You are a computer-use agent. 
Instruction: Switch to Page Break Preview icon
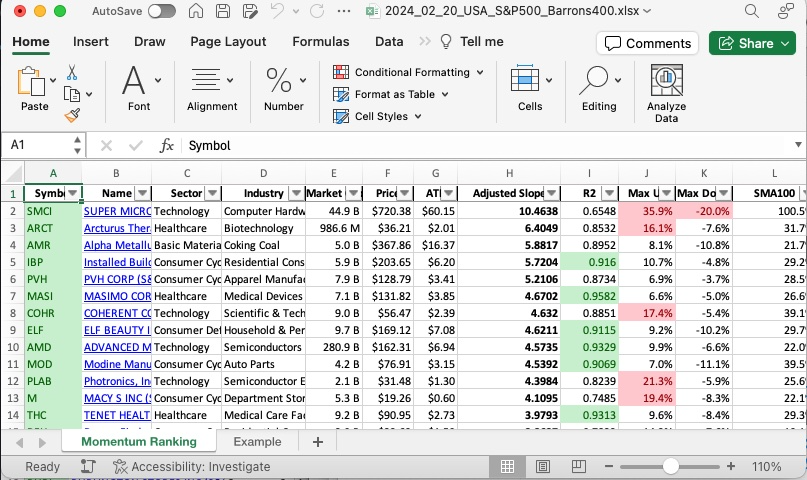[578, 467]
